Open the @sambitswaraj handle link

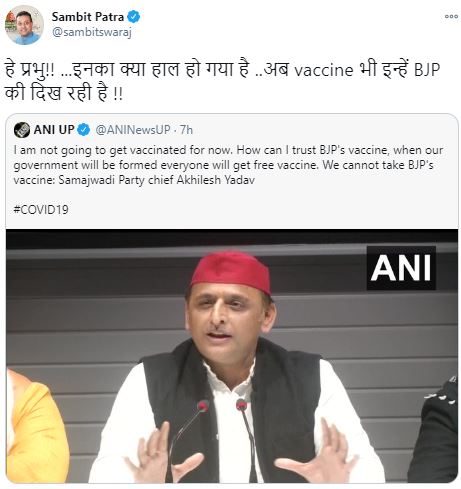92,32
